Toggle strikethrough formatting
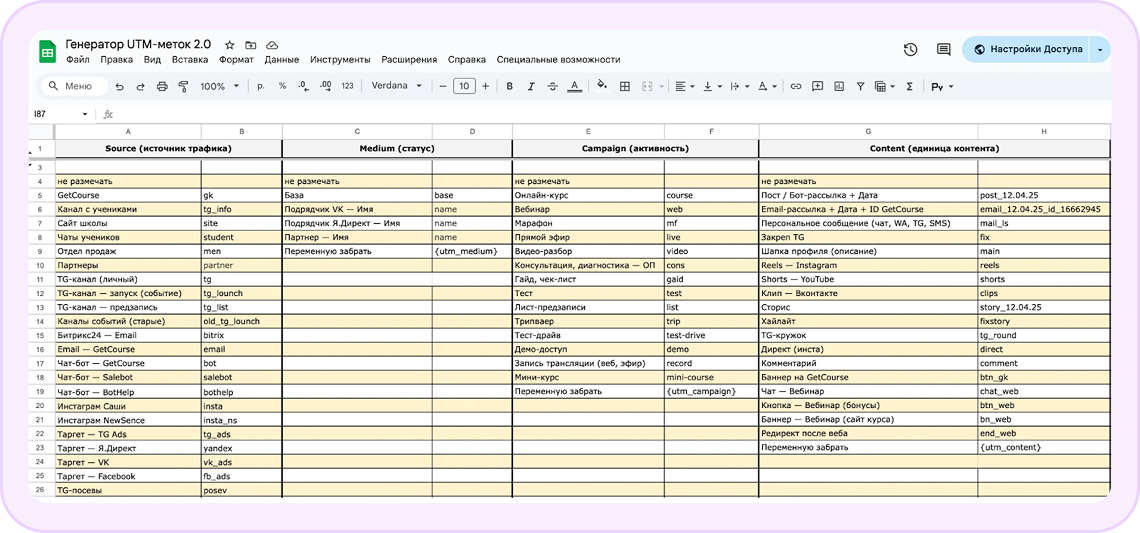 552,87
